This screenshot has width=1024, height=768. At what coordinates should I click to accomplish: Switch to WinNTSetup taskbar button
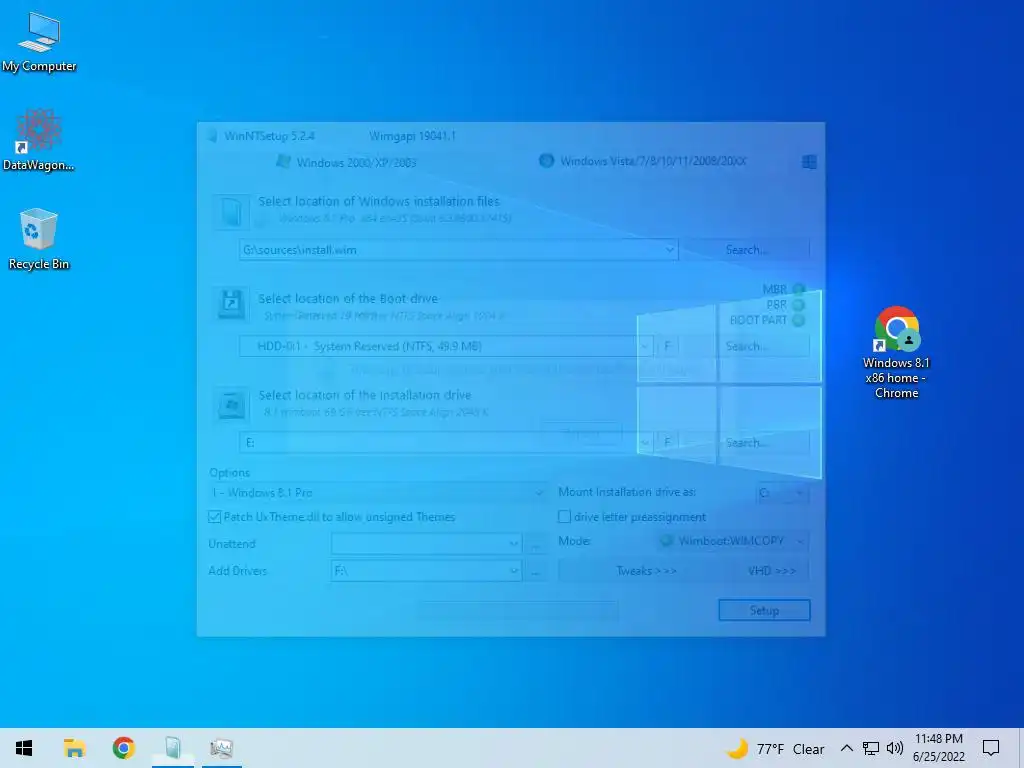click(x=173, y=748)
